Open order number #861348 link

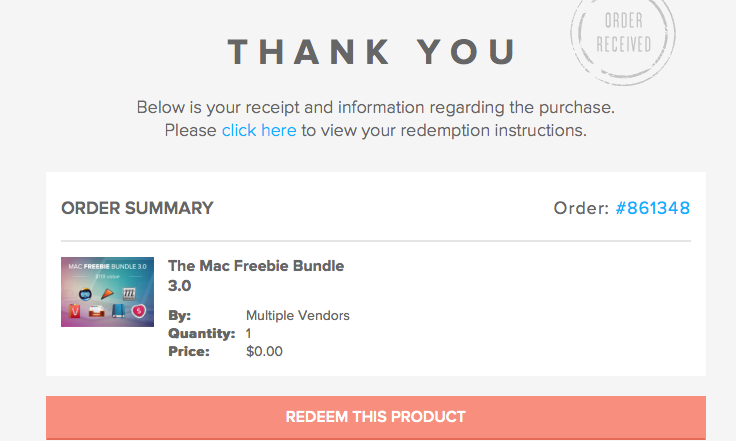(653, 208)
